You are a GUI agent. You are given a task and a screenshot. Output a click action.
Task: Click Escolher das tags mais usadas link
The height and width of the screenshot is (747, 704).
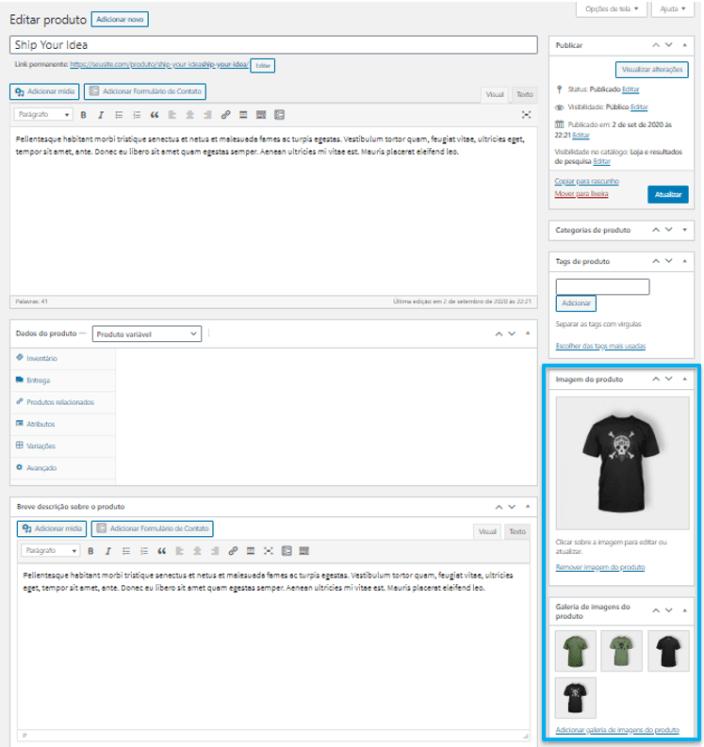click(x=601, y=346)
